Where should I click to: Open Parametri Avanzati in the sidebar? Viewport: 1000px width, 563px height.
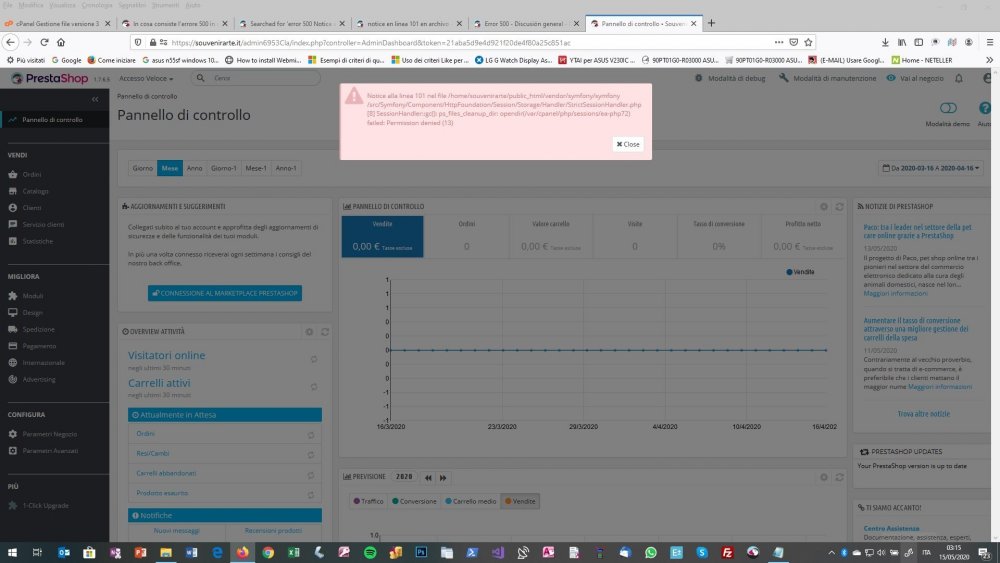click(x=50, y=450)
